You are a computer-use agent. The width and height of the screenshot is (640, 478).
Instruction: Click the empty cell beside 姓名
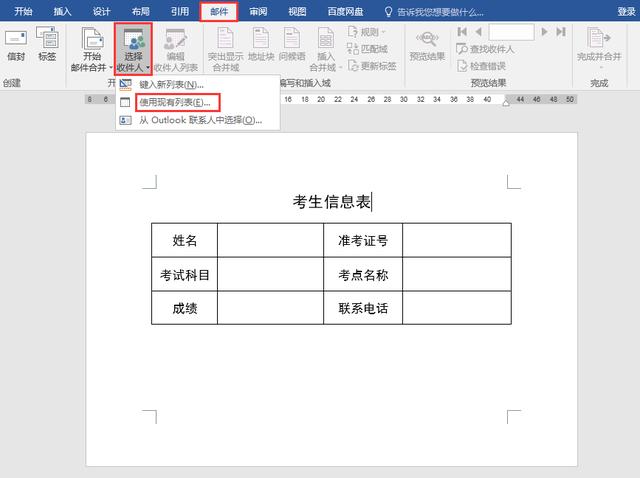270,240
